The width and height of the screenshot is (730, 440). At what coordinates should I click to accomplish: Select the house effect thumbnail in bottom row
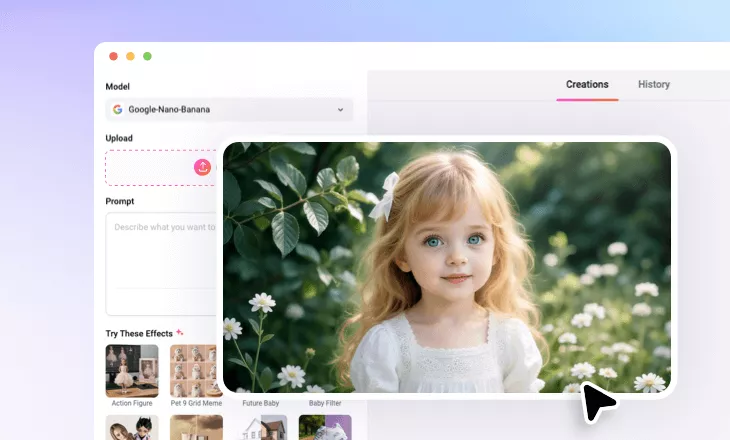[261, 428]
